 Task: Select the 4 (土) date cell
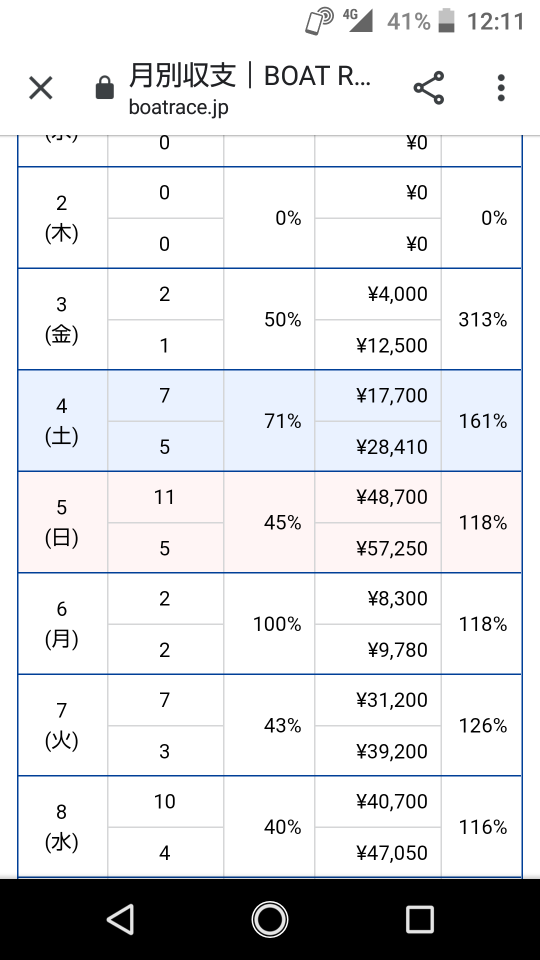[62, 421]
